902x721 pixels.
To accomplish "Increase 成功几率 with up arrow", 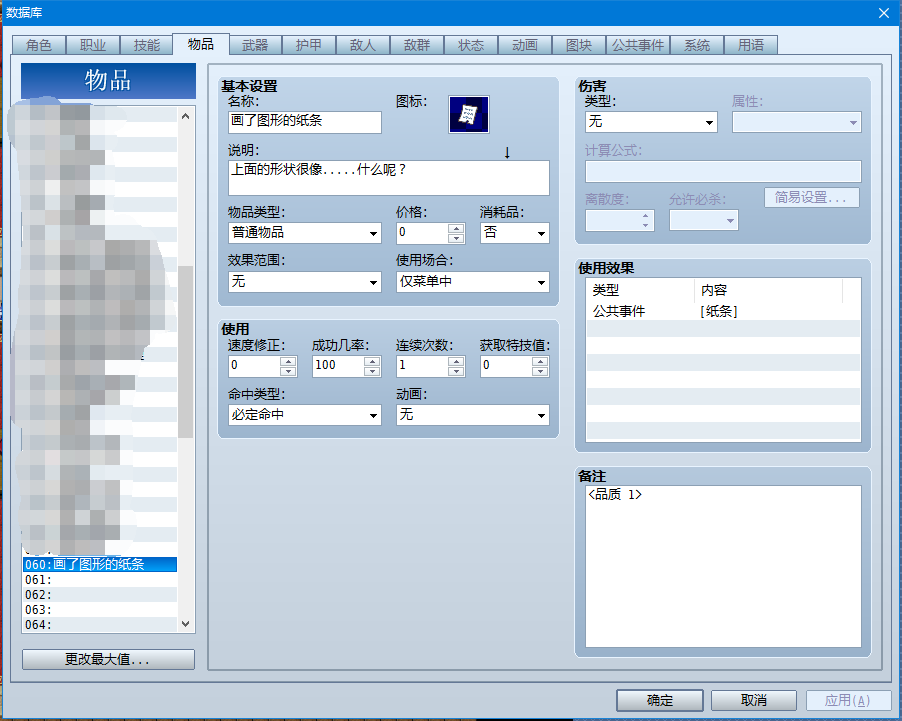I will click(x=372, y=361).
